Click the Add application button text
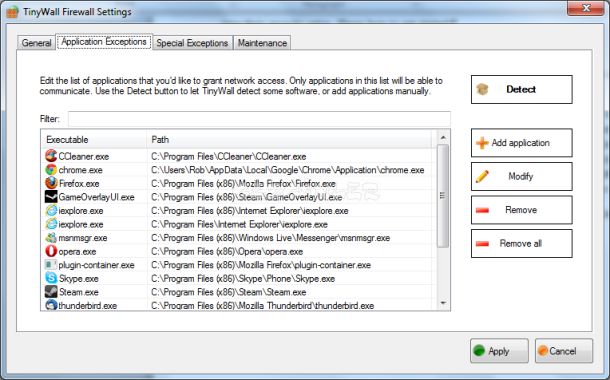Screen dimensions: 610x380 coord(521,143)
